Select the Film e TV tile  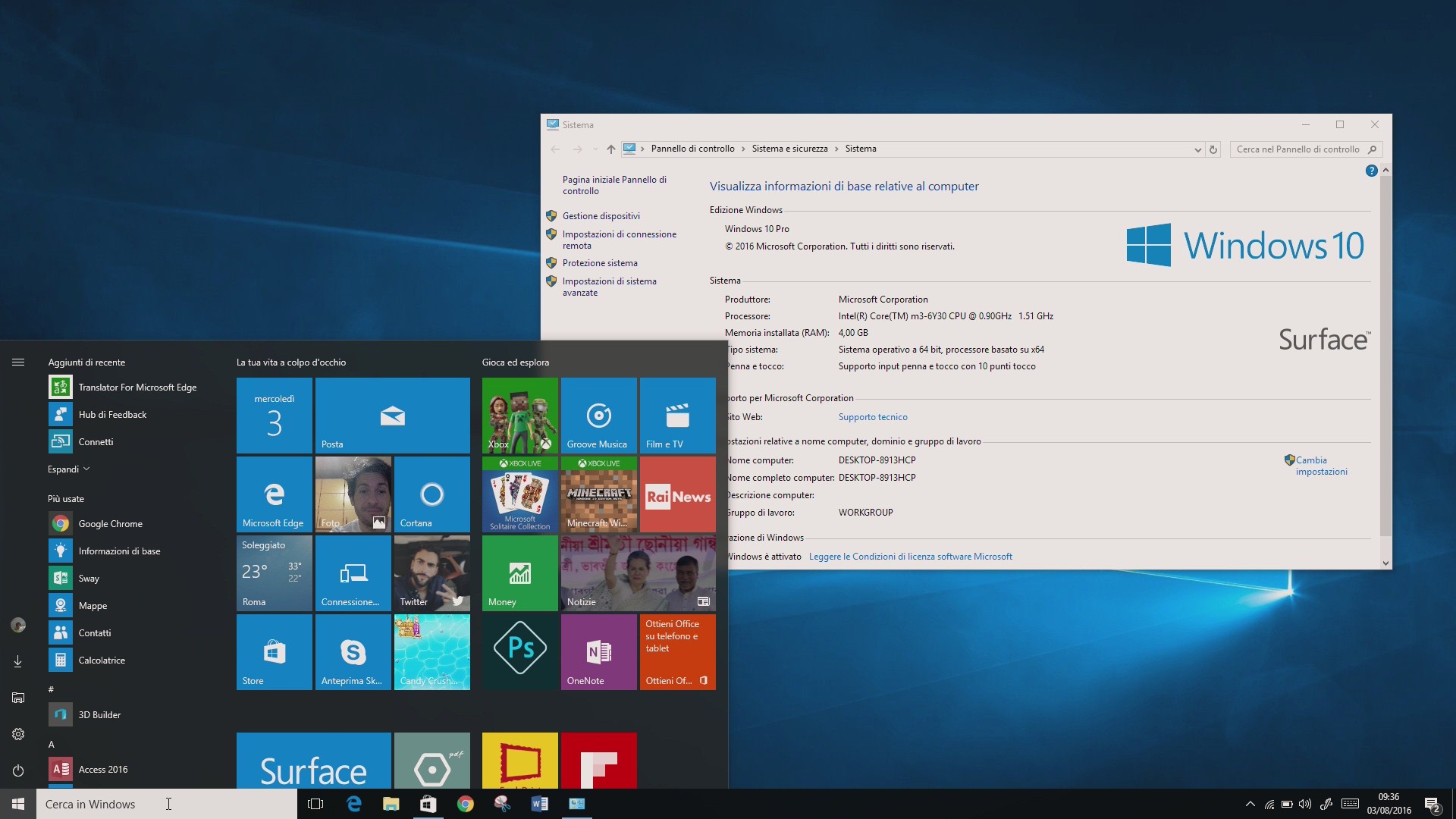(x=677, y=415)
